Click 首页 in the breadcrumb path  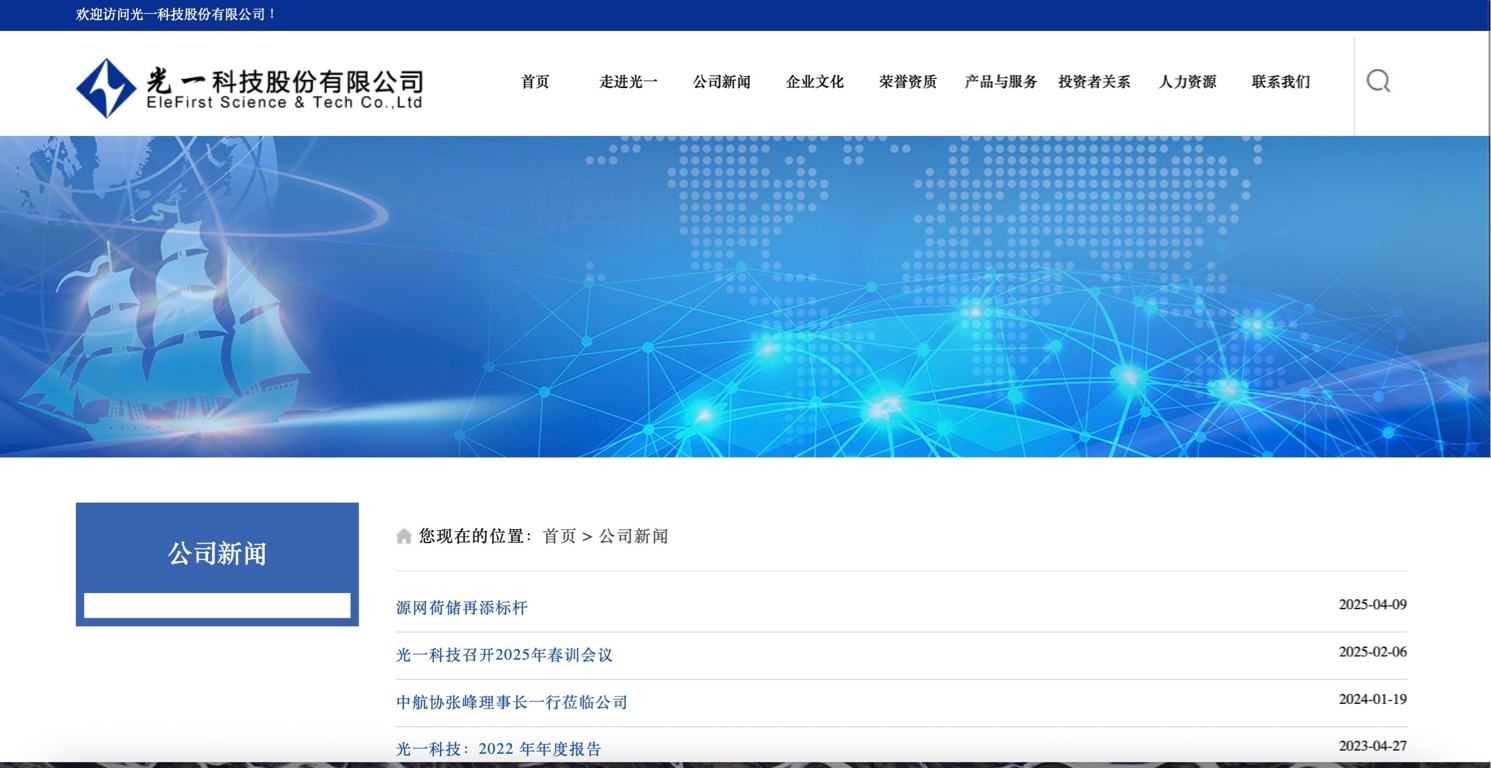pyautogui.click(x=559, y=537)
